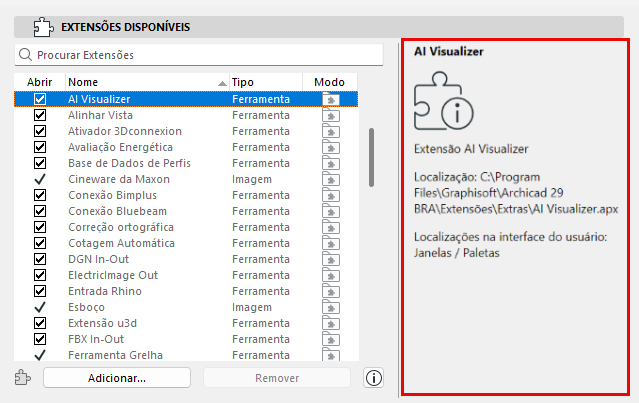Click mode folder icon for Conexão Bimplus
Viewport: 639px width, 403px height.
331,196
